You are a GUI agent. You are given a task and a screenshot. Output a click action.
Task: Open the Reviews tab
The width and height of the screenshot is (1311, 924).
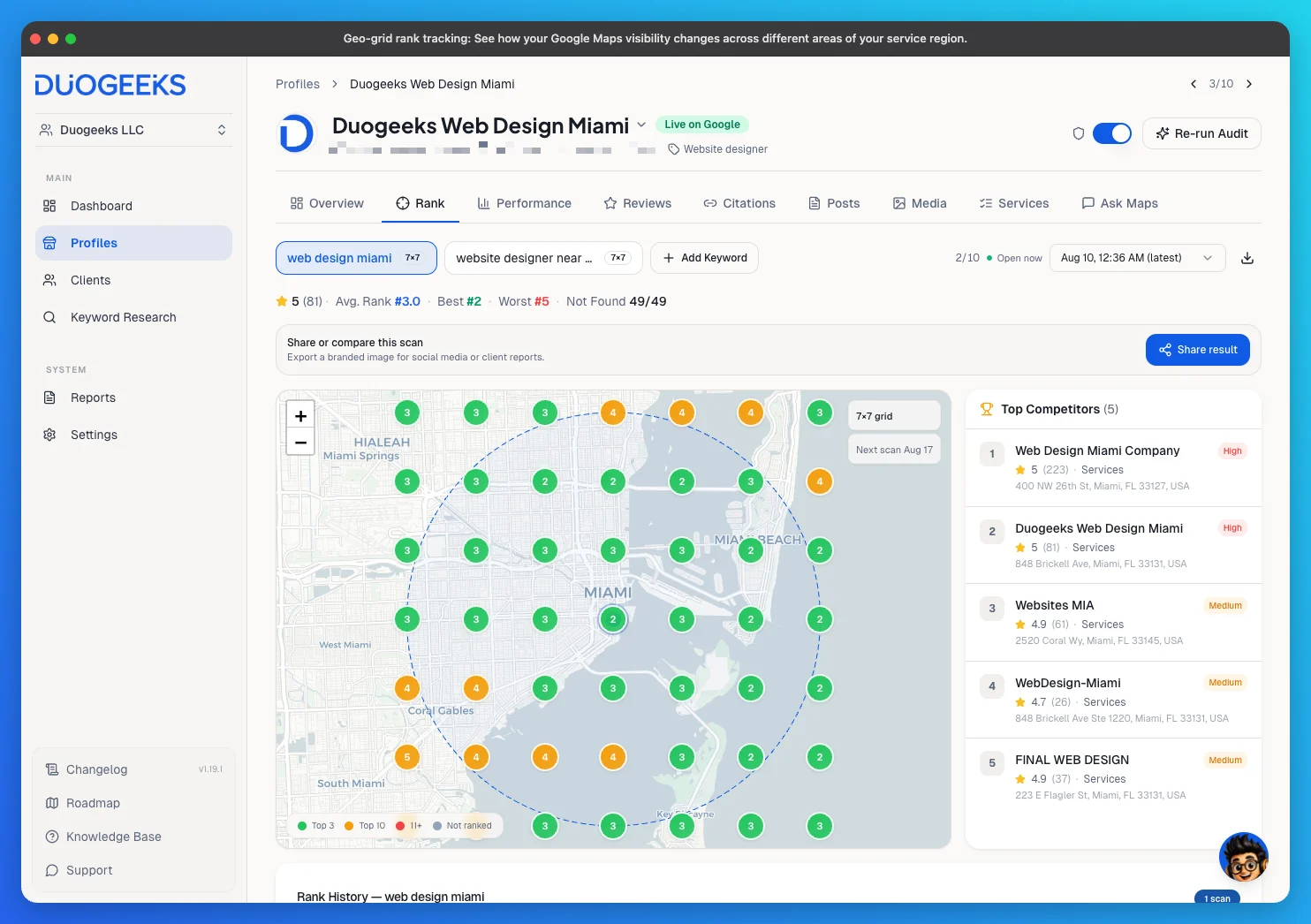(638, 203)
